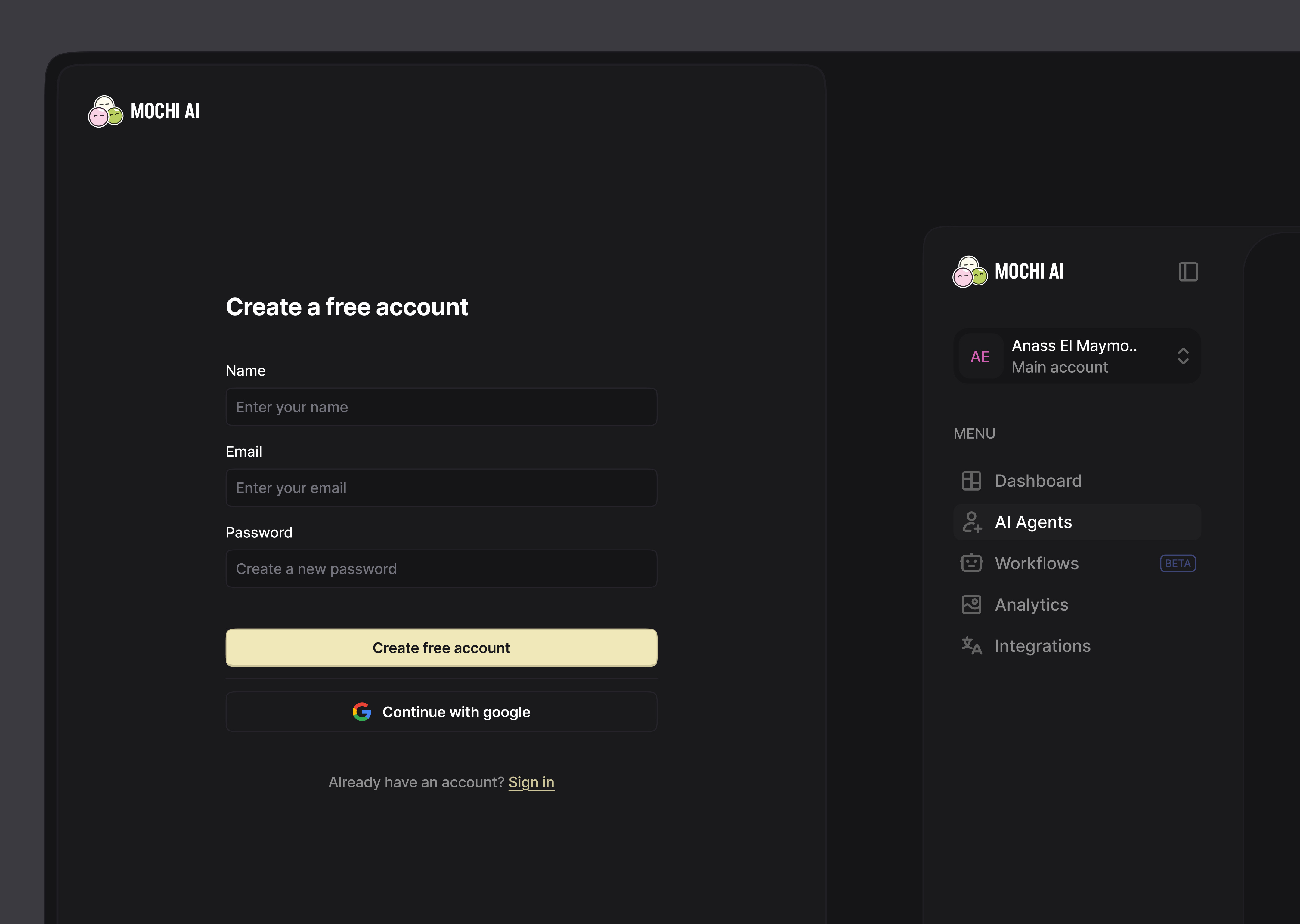The width and height of the screenshot is (1300, 924).
Task: Click the Mochi AI logo in signup header
Action: click(x=144, y=111)
